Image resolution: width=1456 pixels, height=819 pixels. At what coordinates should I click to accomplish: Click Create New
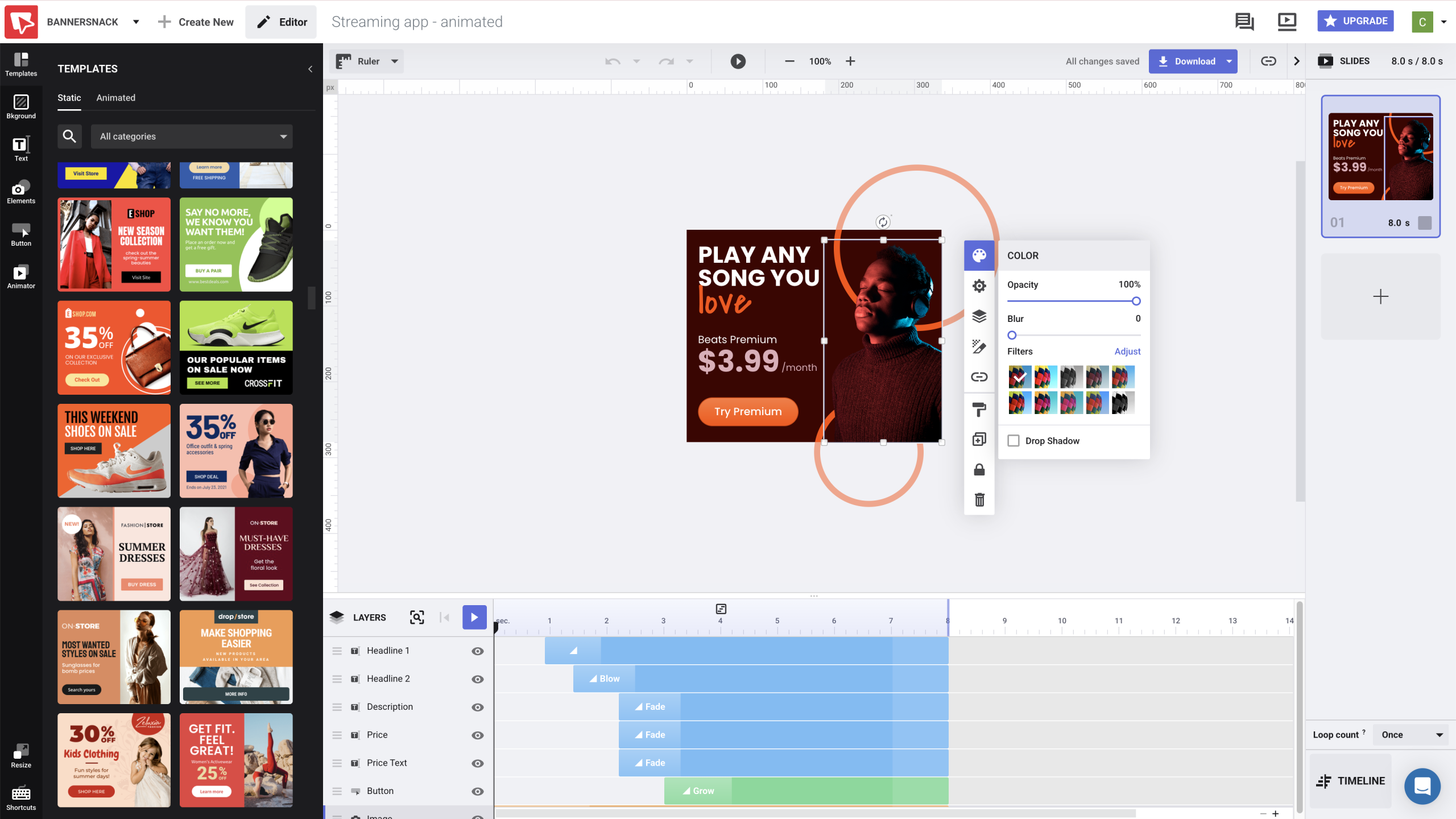click(195, 22)
